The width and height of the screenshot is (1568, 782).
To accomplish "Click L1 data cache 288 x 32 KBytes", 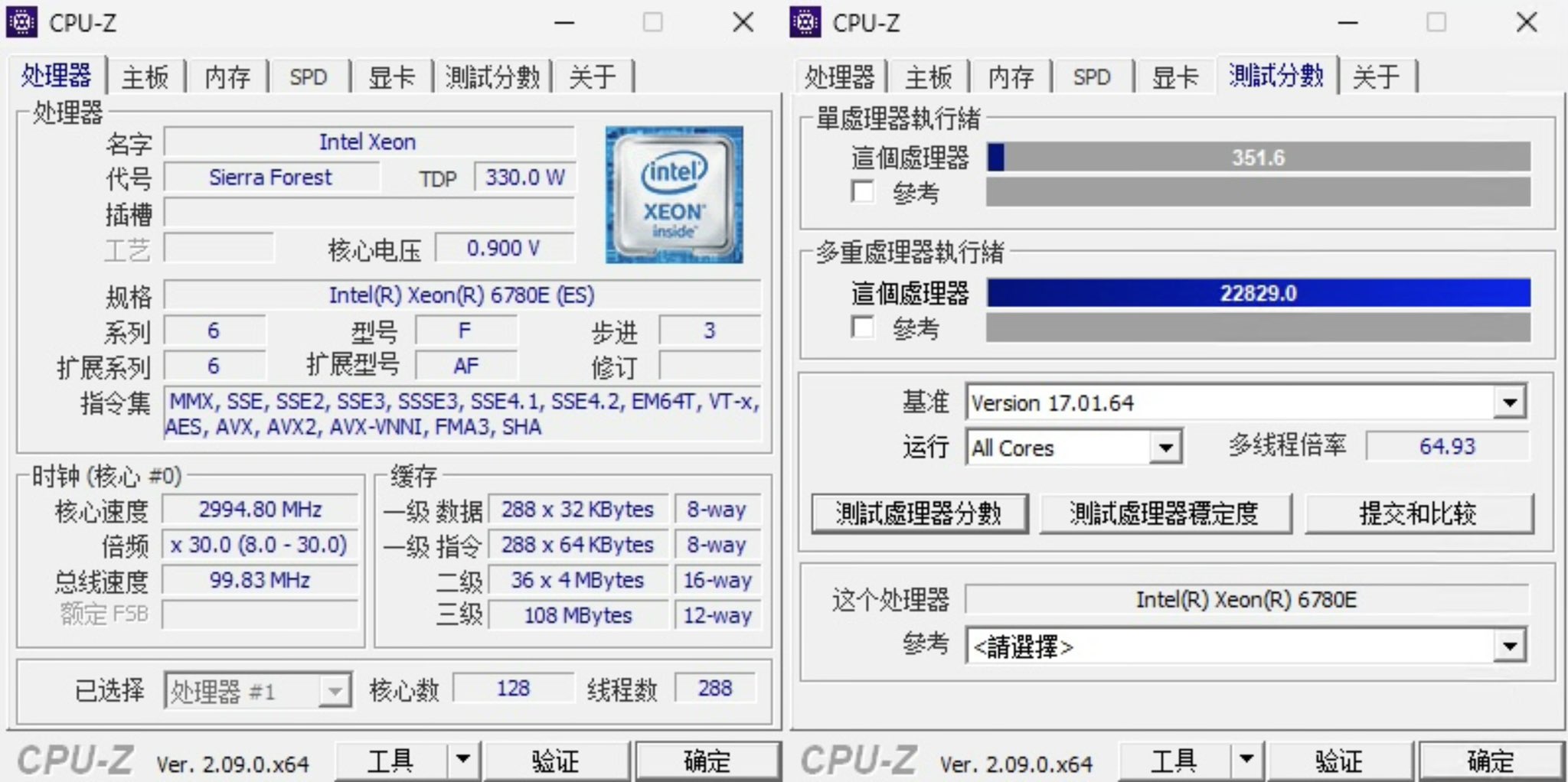I will [x=578, y=510].
